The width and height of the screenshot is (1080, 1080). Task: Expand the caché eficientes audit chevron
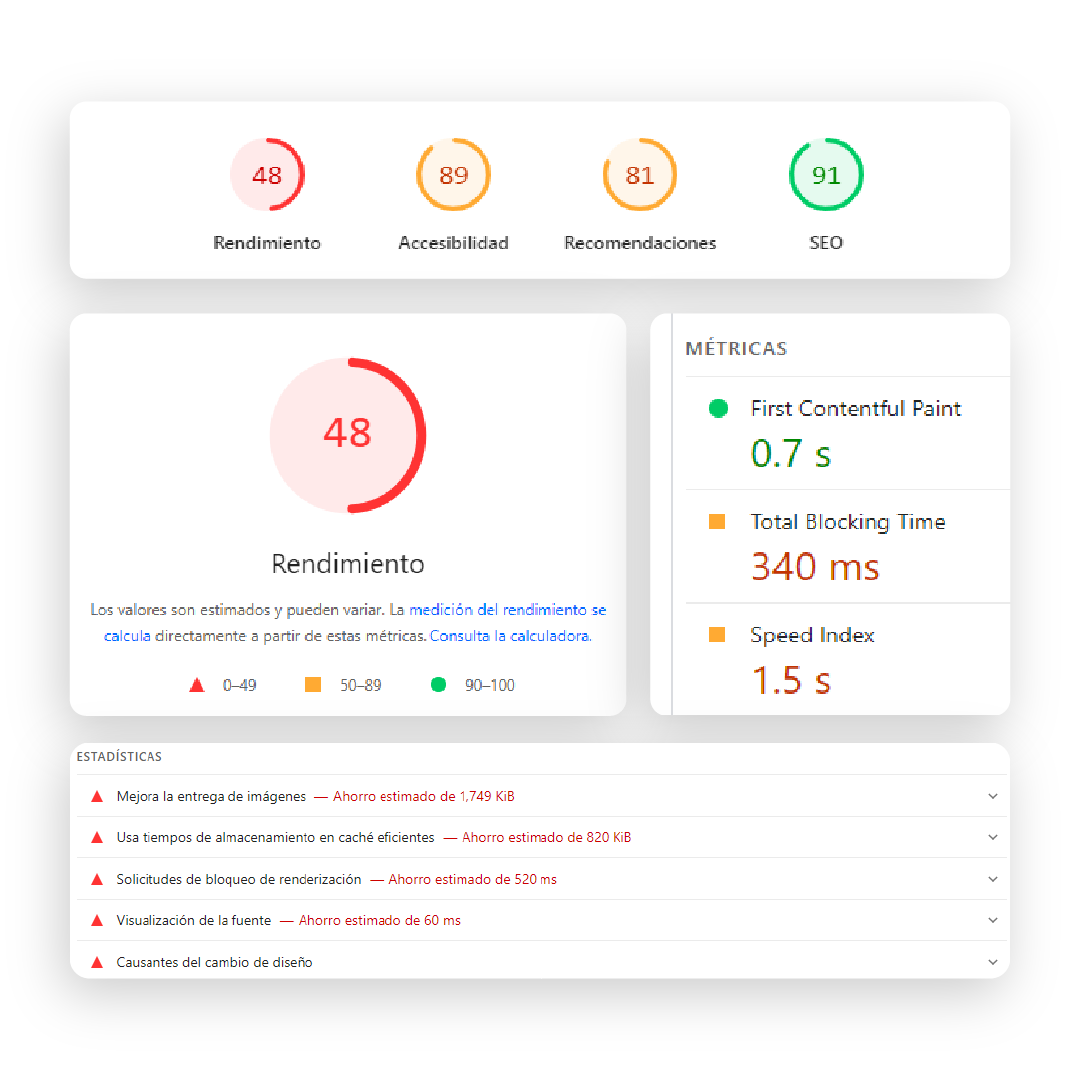coord(992,838)
